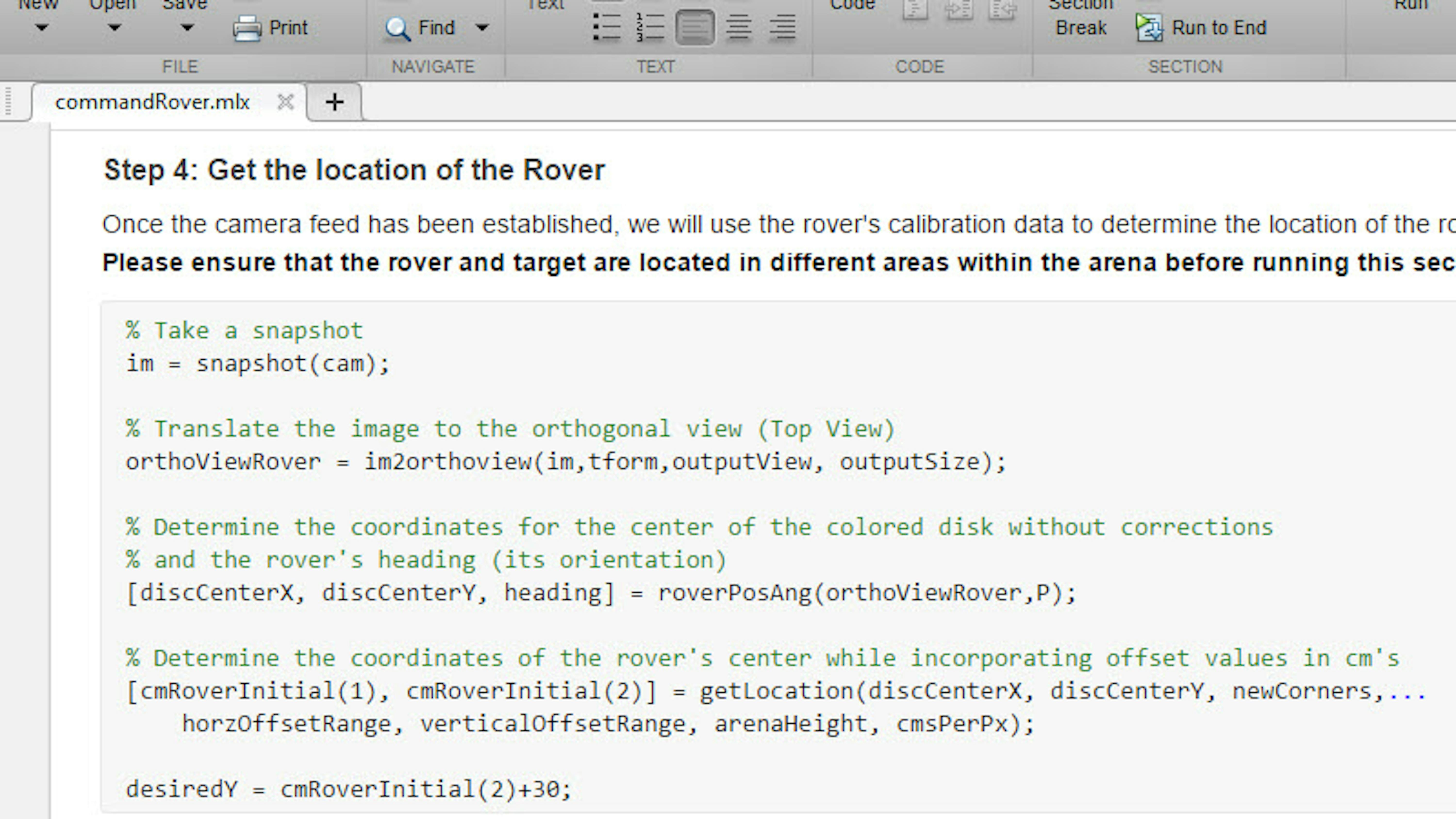The image size is (1456, 819).
Task: Click the 'im = snapshot(cam);' code line
Action: (x=258, y=364)
